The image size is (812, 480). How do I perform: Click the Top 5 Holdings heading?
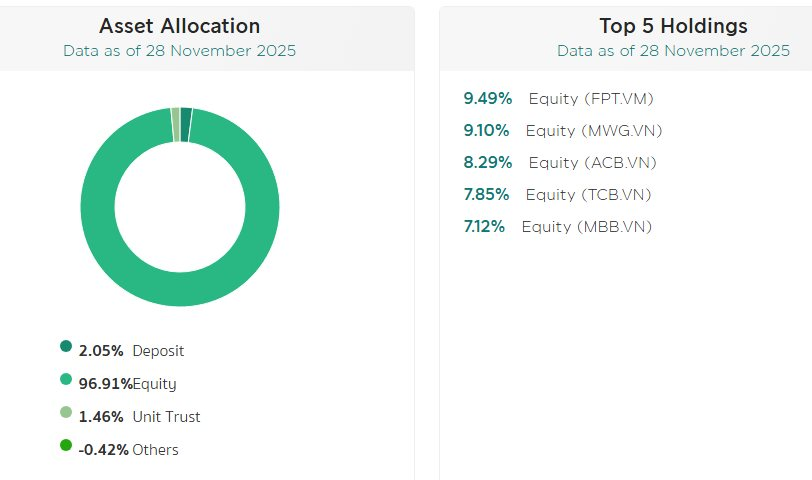click(x=673, y=26)
